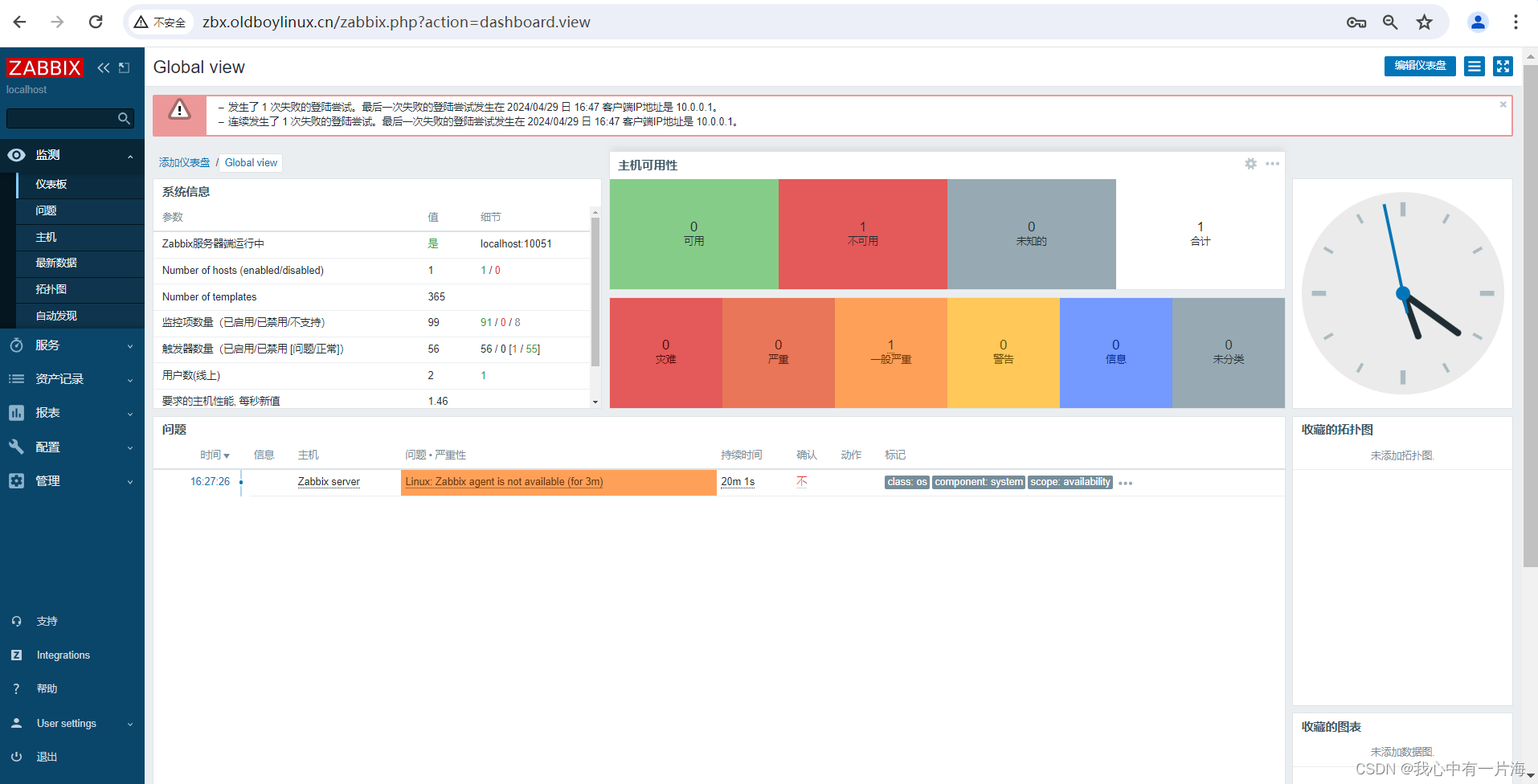This screenshot has height=784, width=1538.
Task: Click the class: os tag
Action: tap(907, 482)
